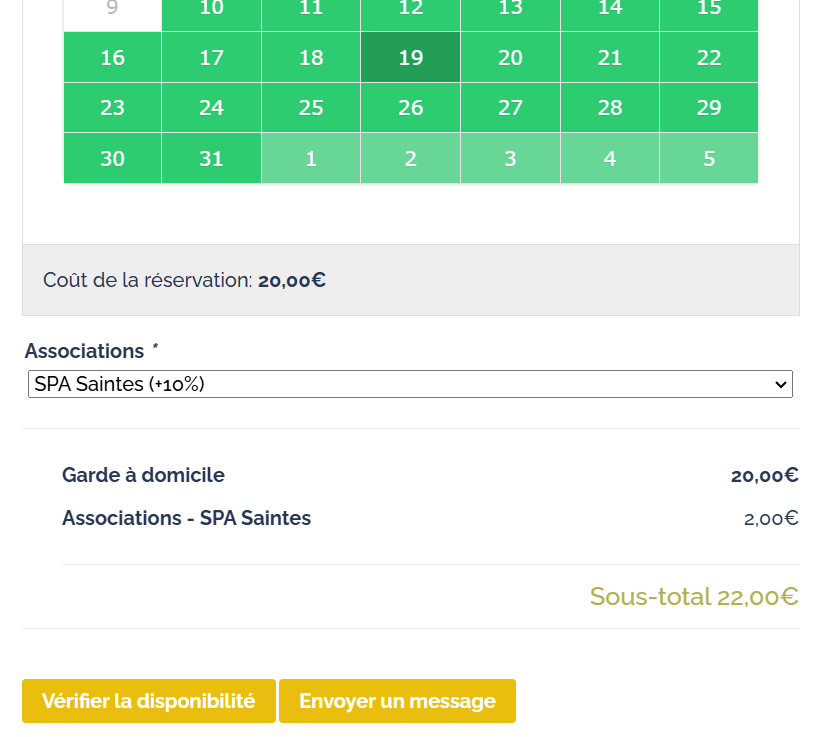Viewport: 836px width, 737px height.
Task: Pick the 29th on the calendar
Action: pyautogui.click(x=709, y=108)
